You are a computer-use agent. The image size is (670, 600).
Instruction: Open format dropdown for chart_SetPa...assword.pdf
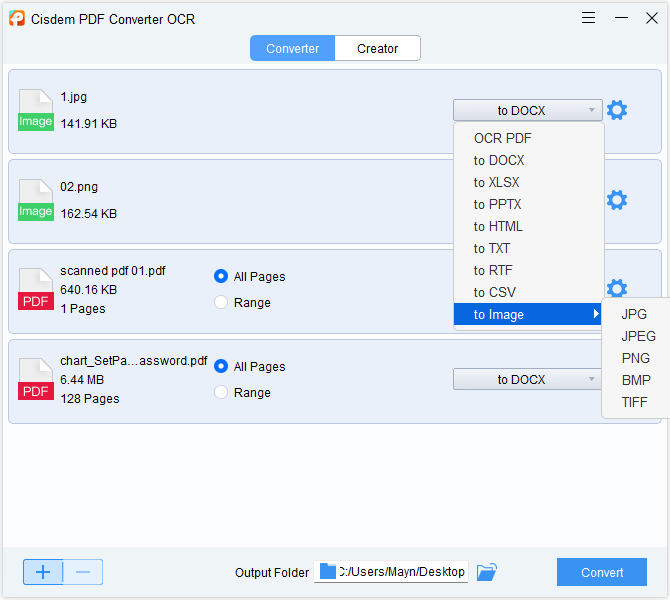[527, 379]
